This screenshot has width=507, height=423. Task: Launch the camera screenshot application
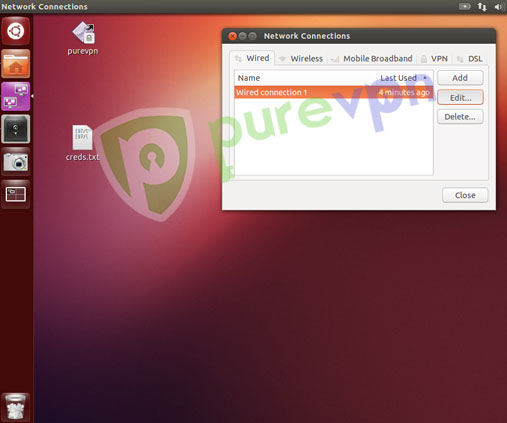[16, 162]
